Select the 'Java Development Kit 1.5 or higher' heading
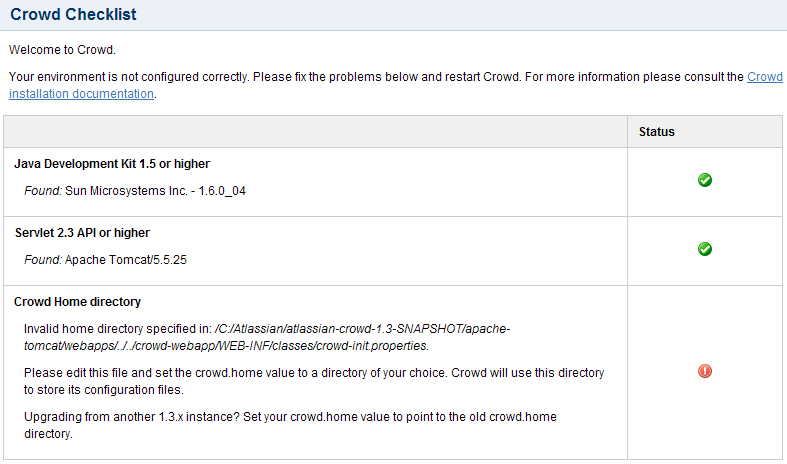The width and height of the screenshot is (787, 464). 112,164
